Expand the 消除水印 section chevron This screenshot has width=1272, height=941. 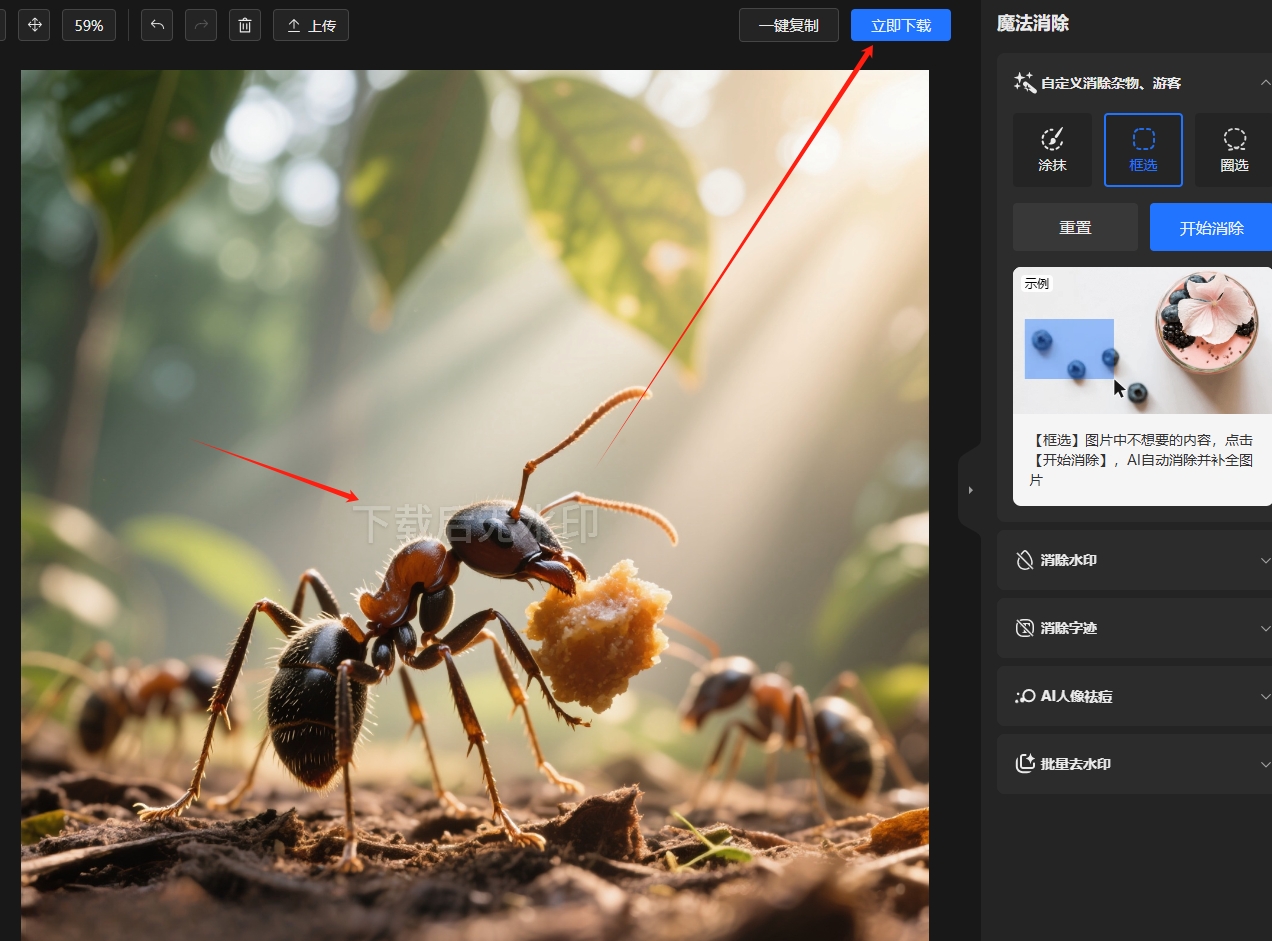(x=1265, y=560)
